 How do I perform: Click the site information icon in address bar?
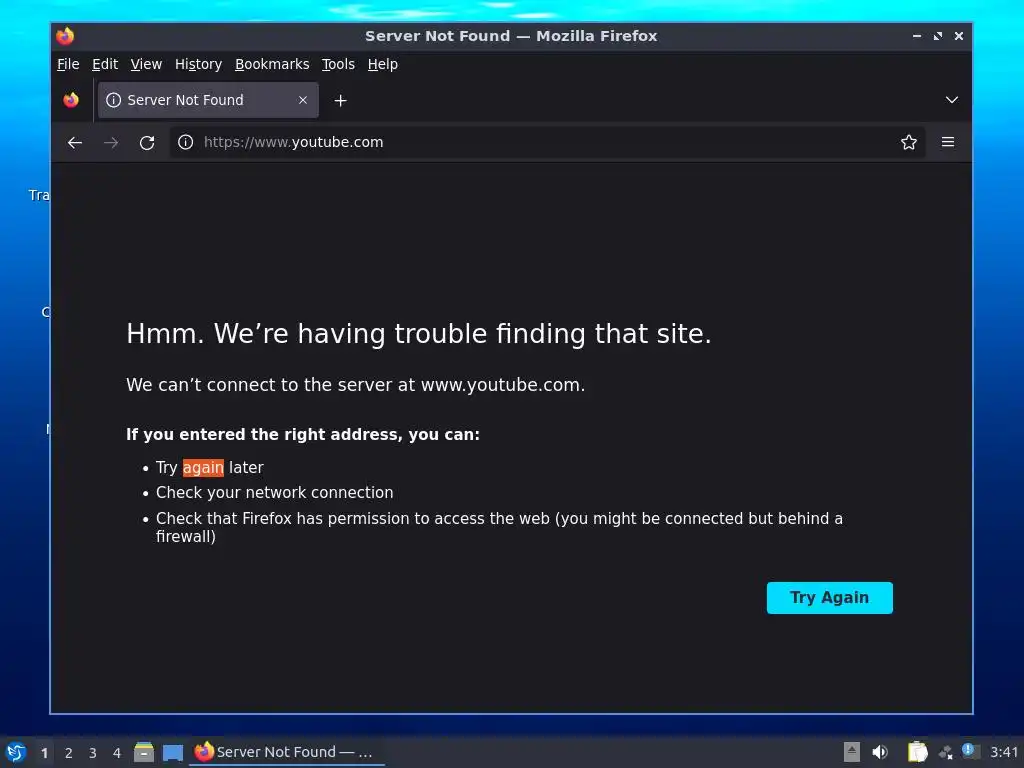185,142
